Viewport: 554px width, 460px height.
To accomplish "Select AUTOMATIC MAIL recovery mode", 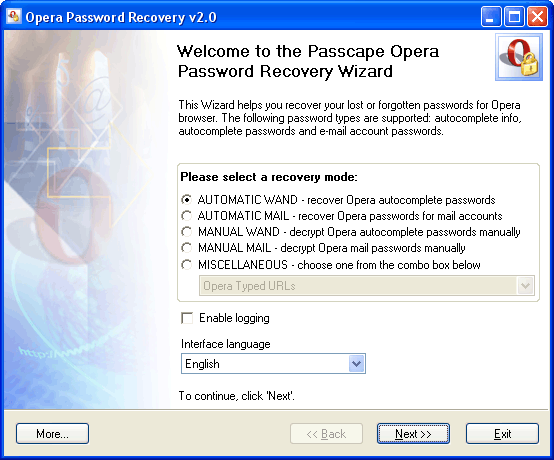I will coord(187,216).
